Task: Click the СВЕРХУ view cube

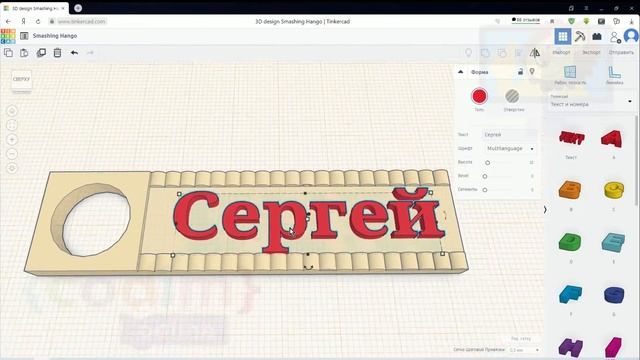Action: tap(21, 80)
